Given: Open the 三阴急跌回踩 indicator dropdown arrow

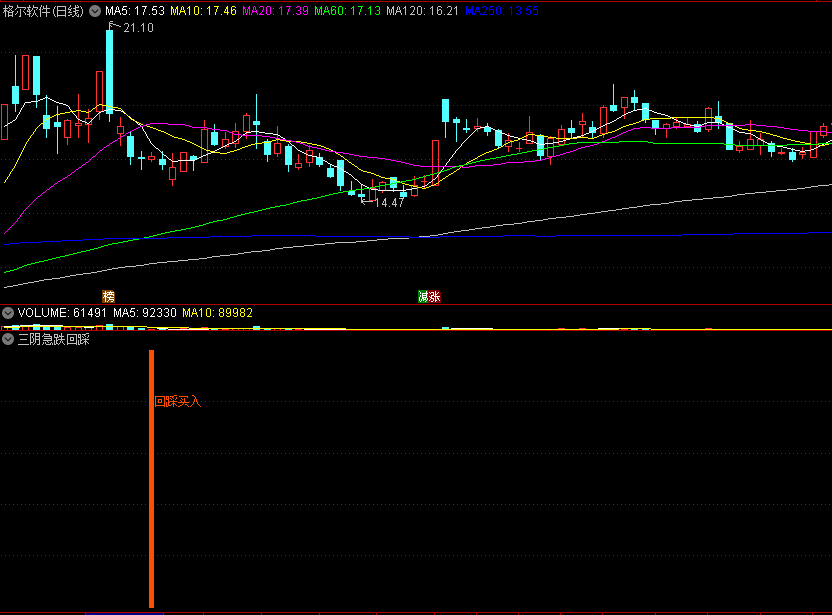Looking at the screenshot, I should [8, 340].
